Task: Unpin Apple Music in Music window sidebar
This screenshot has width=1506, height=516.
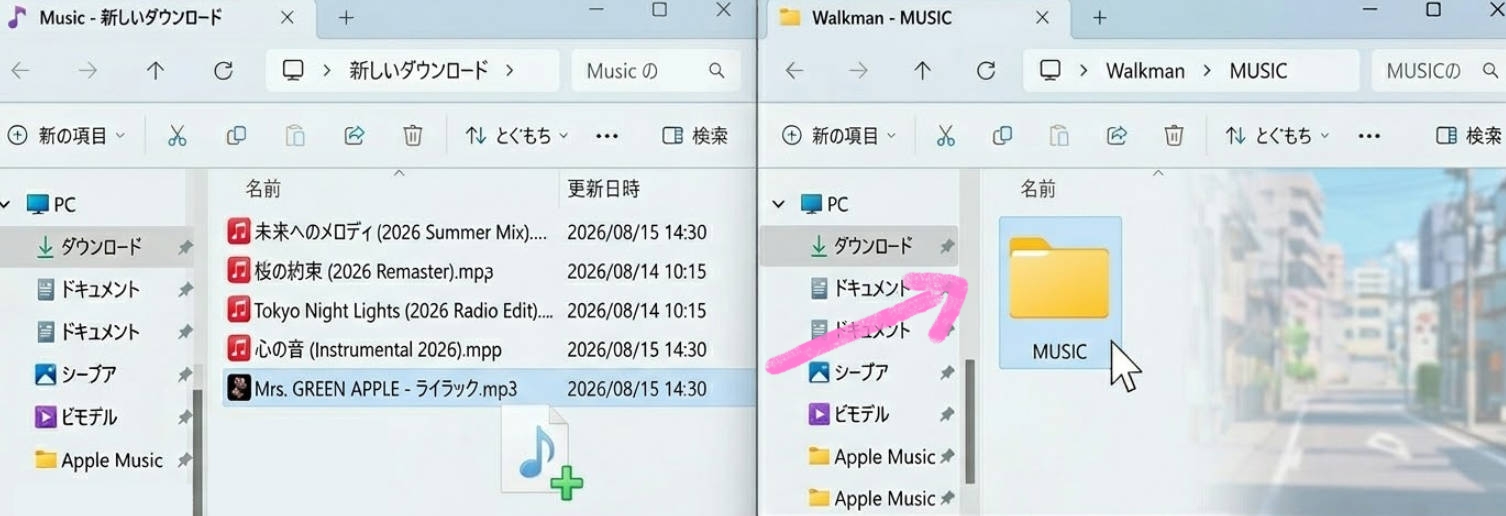Action: pyautogui.click(x=185, y=461)
